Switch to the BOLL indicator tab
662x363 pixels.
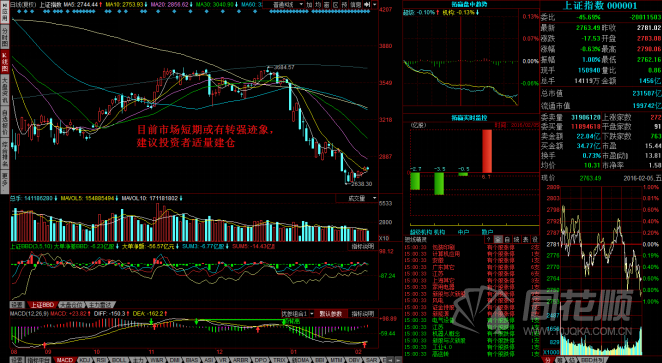pyautogui.click(x=119, y=360)
